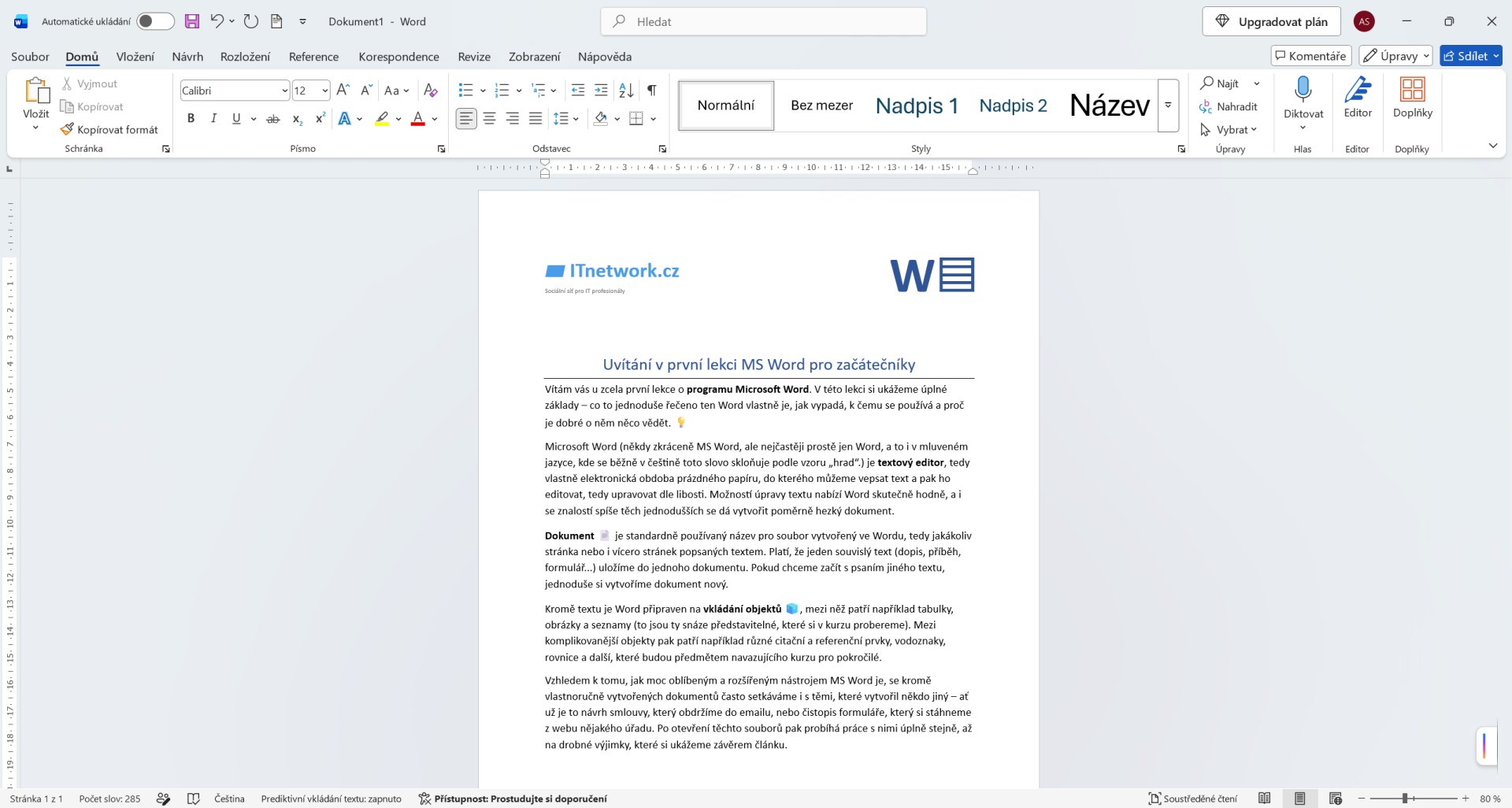
Task: Open the AS account profile avatar
Action: click(x=1364, y=21)
